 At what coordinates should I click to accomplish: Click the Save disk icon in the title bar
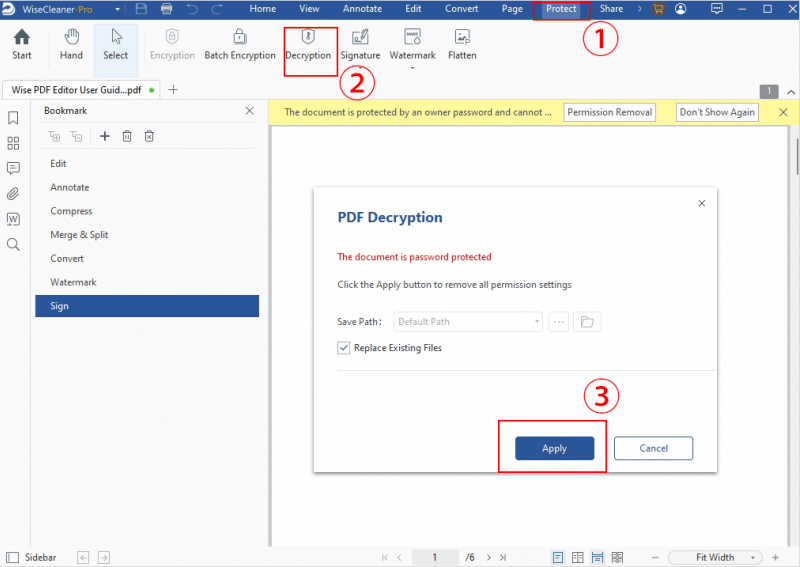tap(141, 9)
